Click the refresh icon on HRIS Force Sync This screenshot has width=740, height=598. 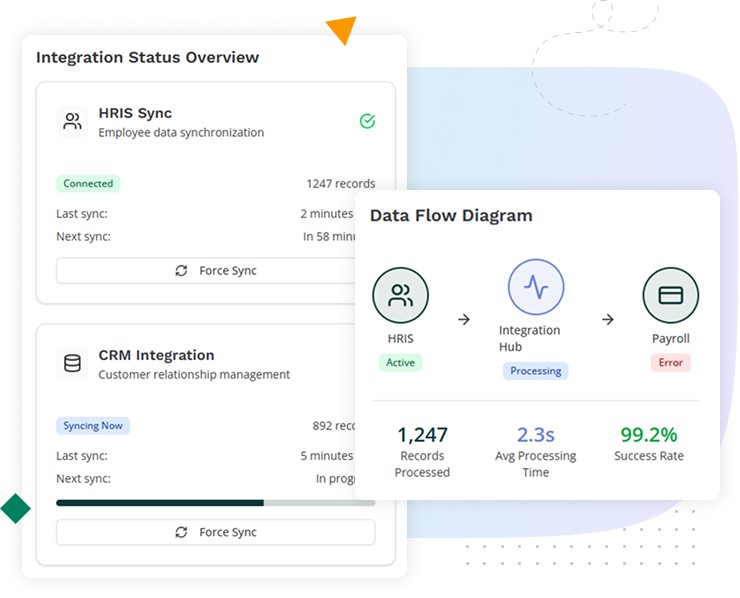181,270
